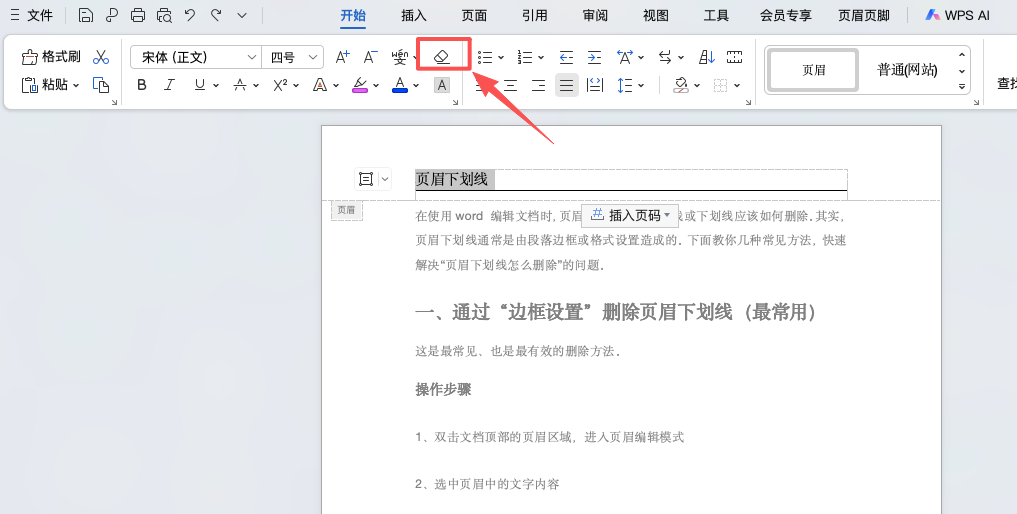
Task: Expand the styles gallery fully
Action: click(x=962, y=86)
